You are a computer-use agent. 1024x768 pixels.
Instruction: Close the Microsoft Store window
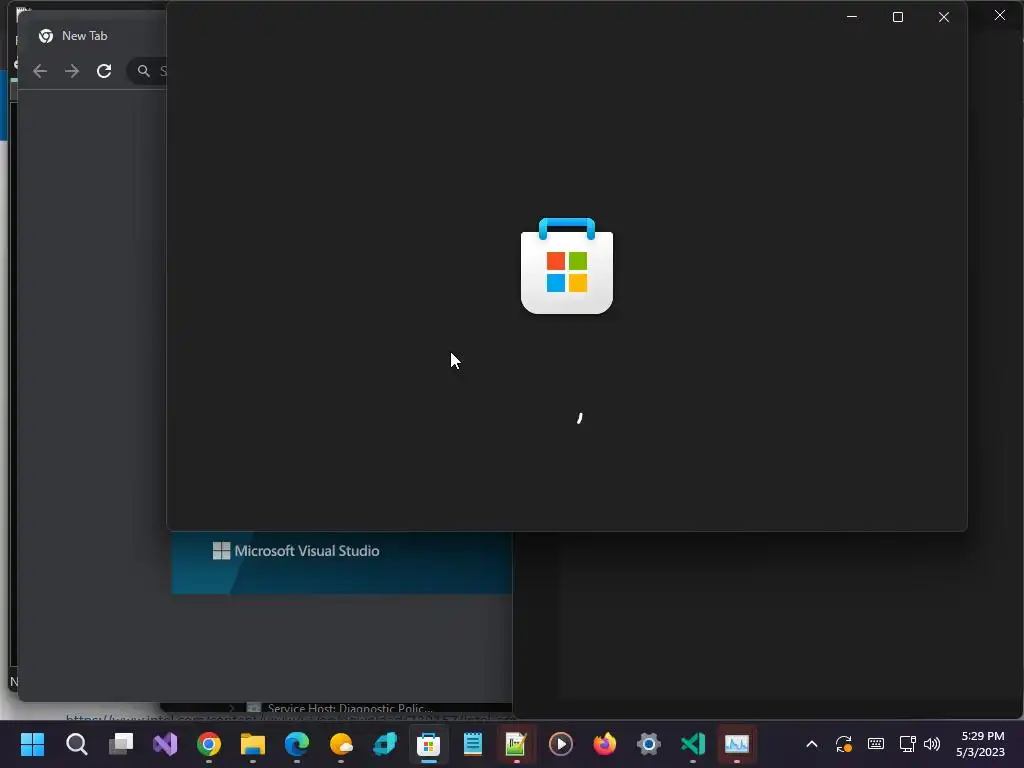[x=944, y=17]
